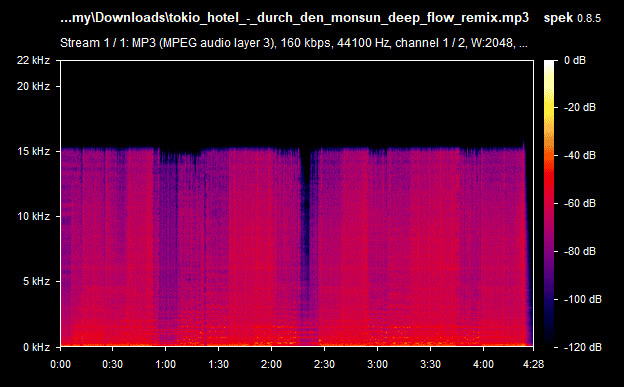The image size is (624, 387).
Task: Click the 1:00 time axis marker
Action: coord(166,364)
